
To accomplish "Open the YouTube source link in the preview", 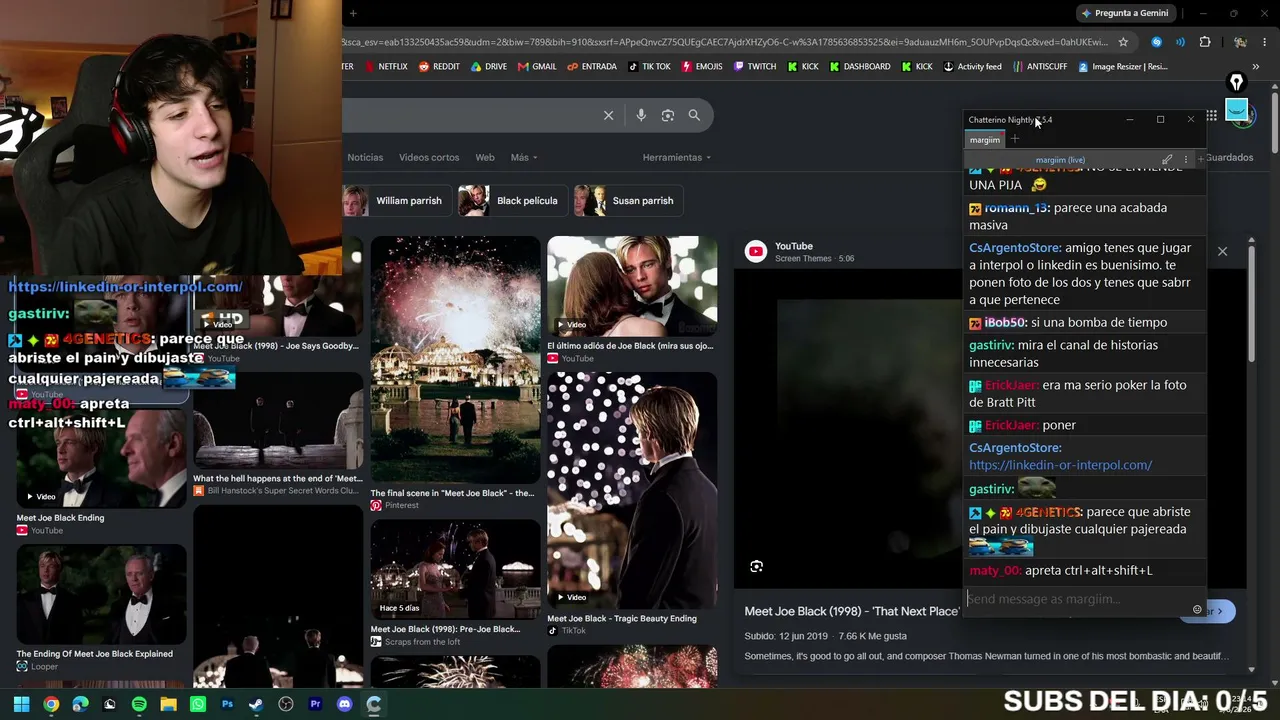I will 793,246.
